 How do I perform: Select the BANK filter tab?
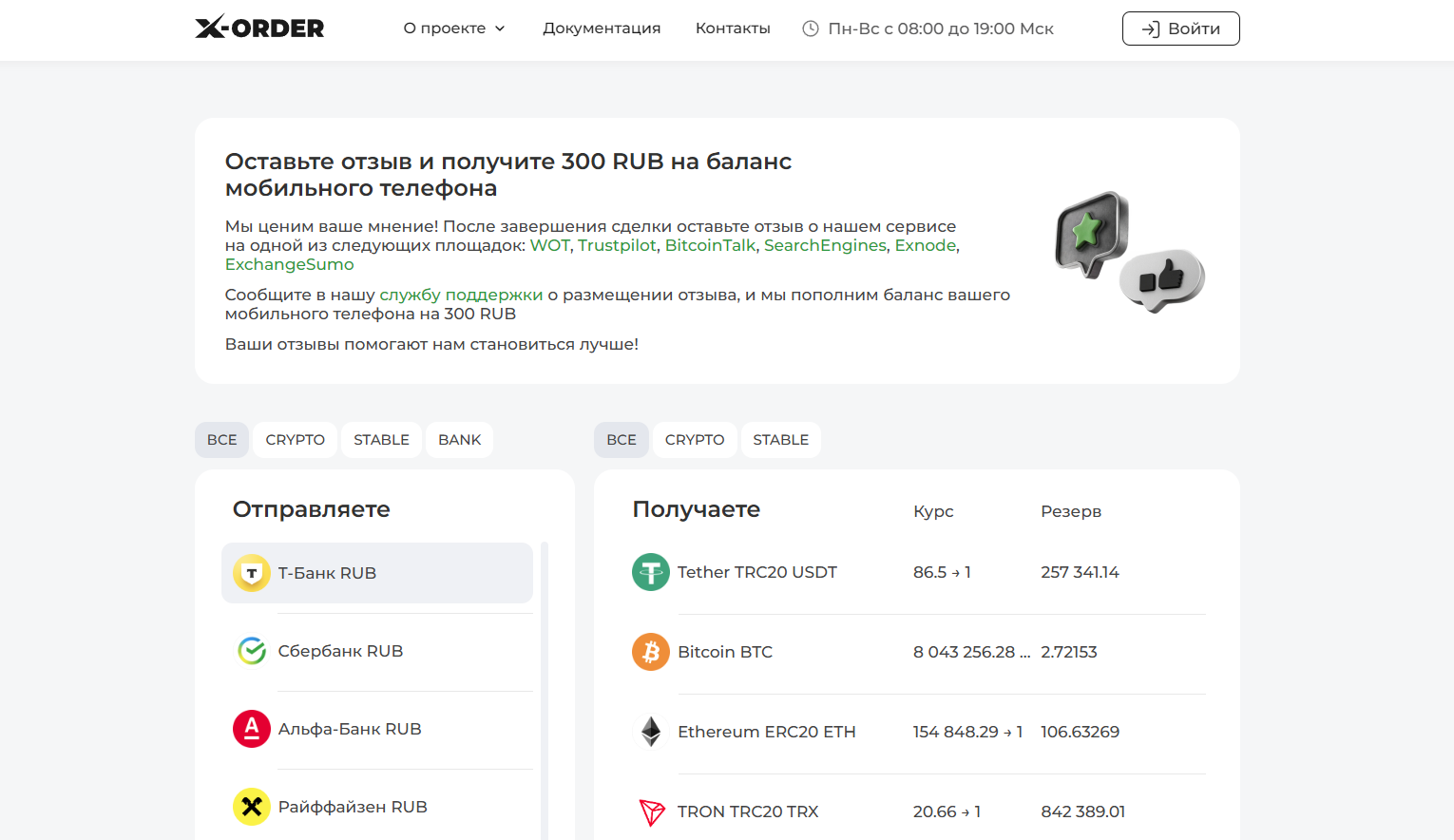coord(459,440)
